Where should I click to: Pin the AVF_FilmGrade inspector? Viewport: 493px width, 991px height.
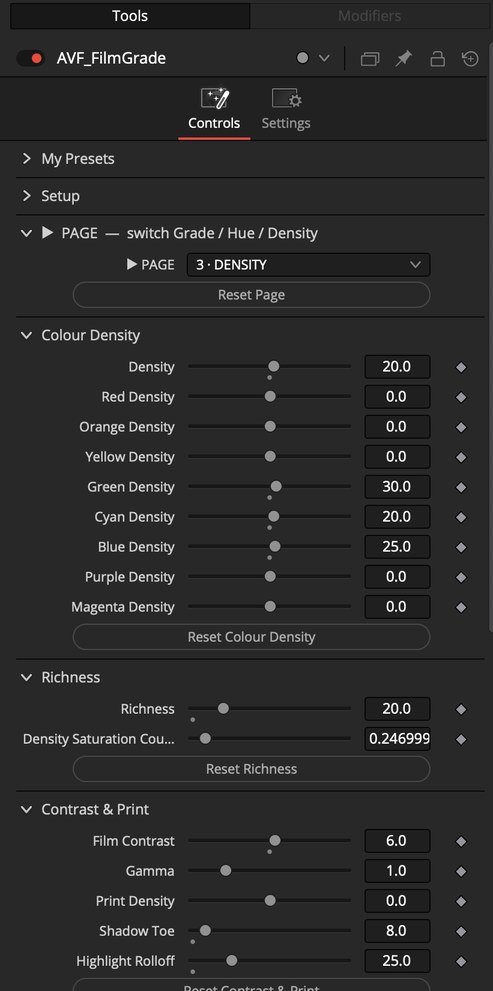point(403,59)
